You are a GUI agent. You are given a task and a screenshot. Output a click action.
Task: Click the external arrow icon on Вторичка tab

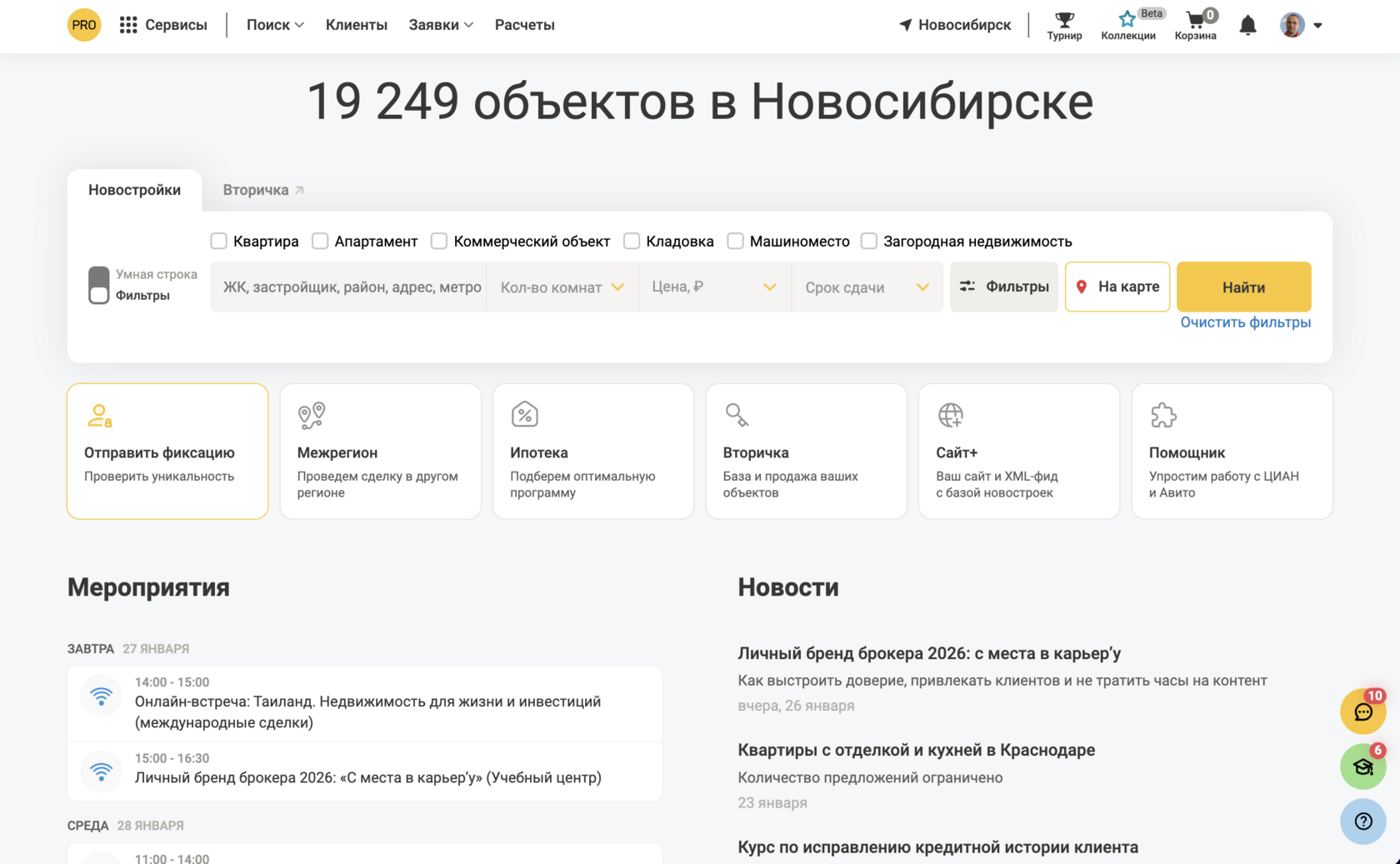pos(299,190)
